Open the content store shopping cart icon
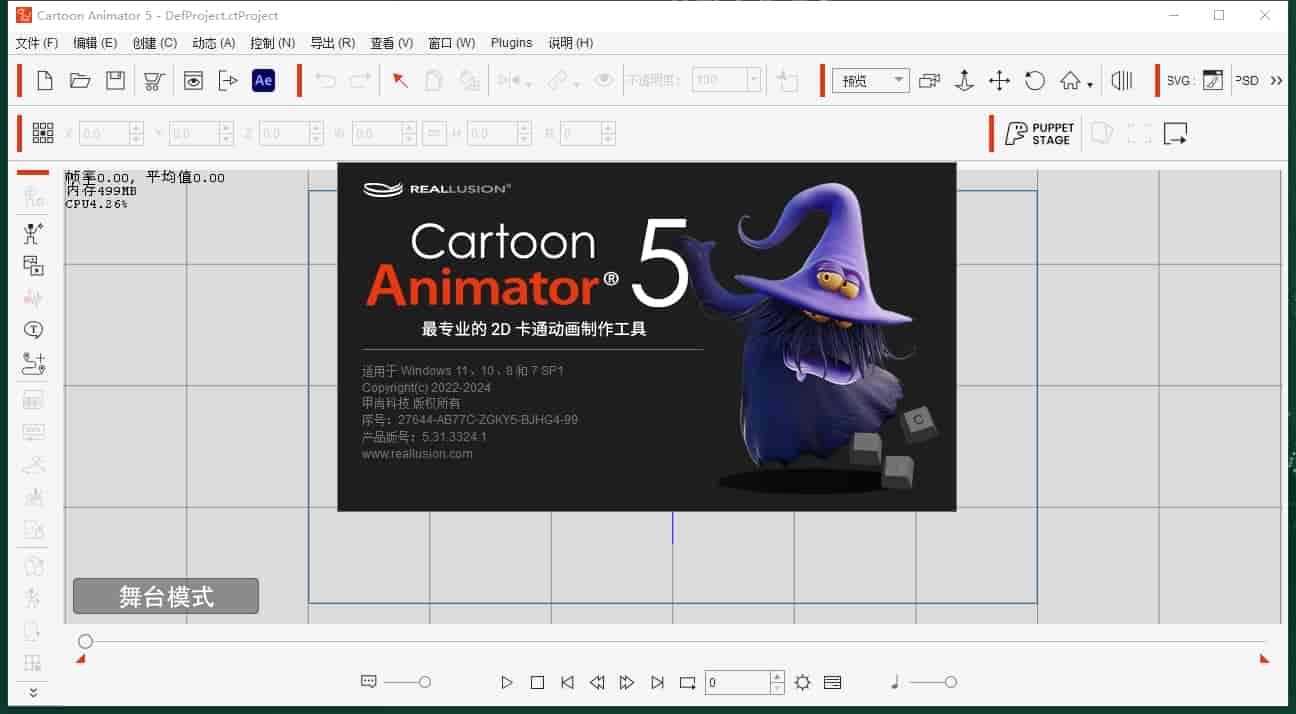The width and height of the screenshot is (1296, 714). [153, 81]
